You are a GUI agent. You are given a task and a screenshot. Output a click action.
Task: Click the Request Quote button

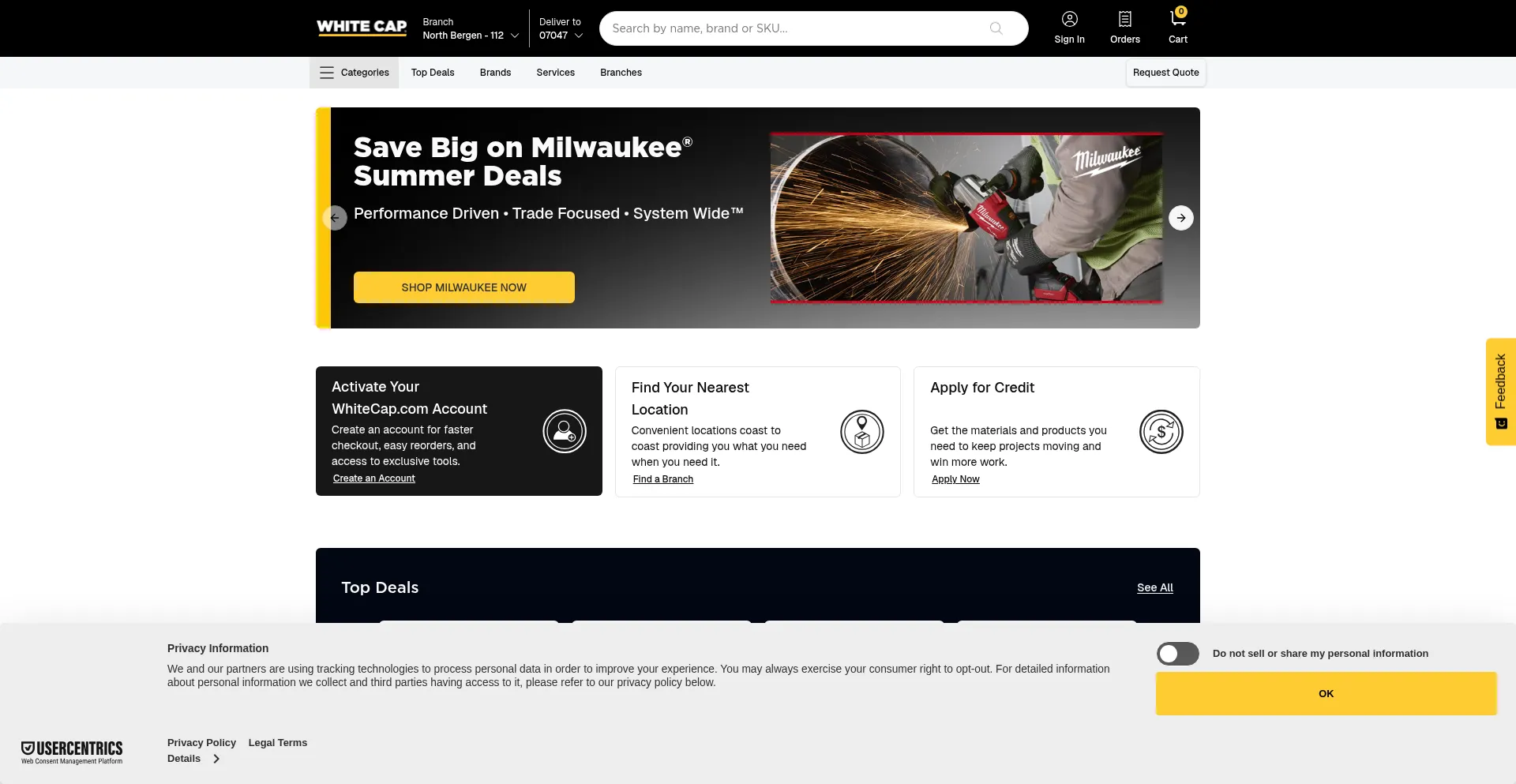coord(1165,73)
